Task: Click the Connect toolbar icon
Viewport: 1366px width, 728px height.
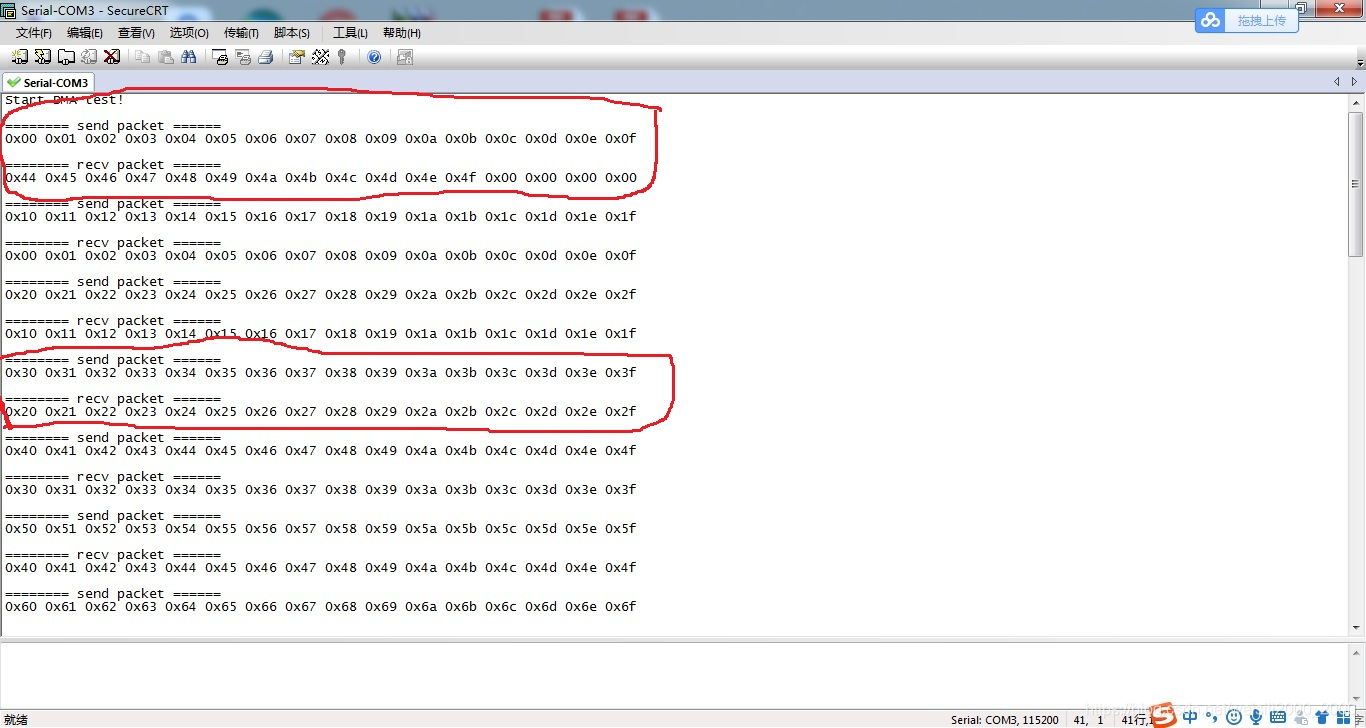Action: [x=20, y=57]
